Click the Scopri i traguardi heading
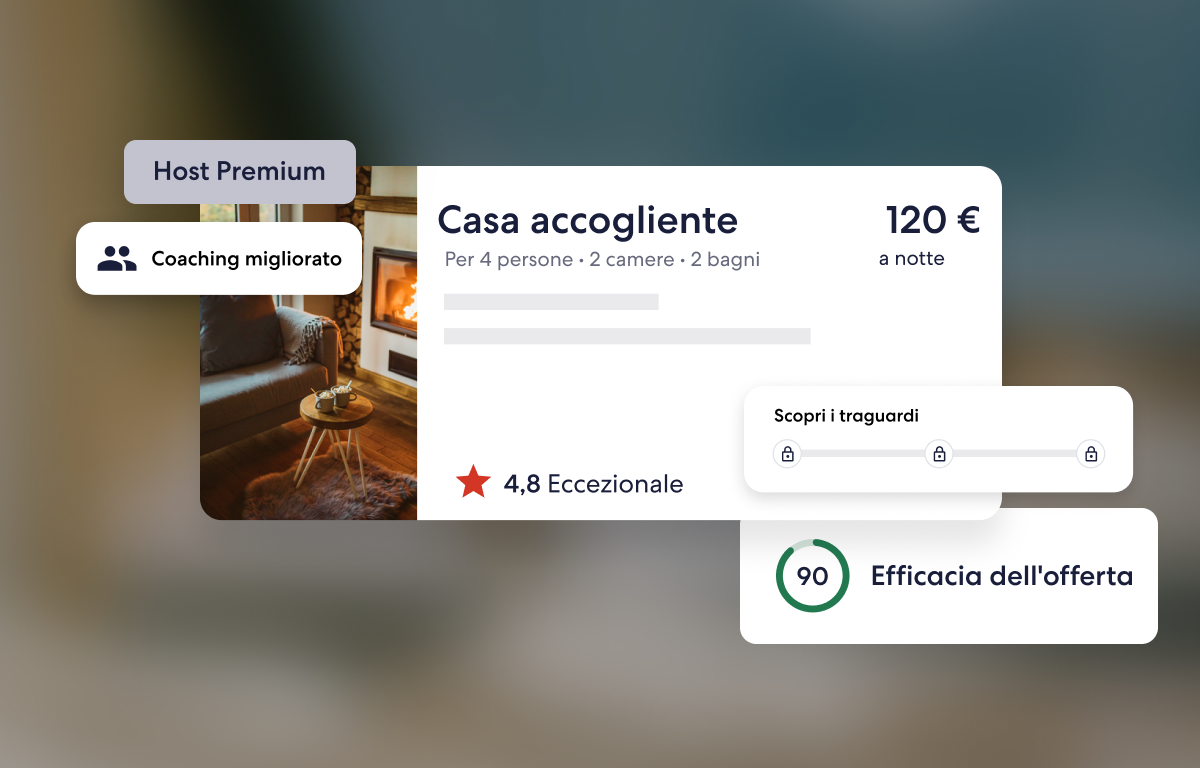 846,415
